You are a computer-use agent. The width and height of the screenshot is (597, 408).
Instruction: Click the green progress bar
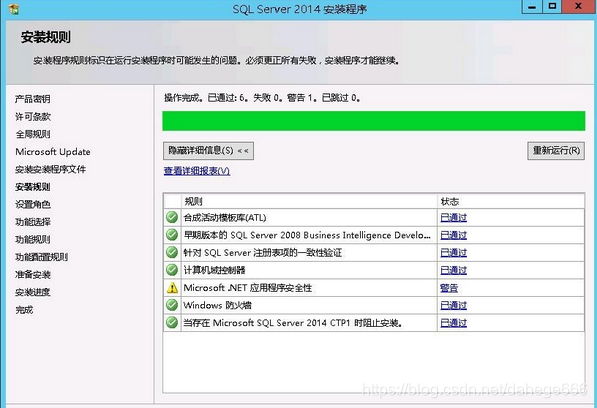click(x=374, y=121)
